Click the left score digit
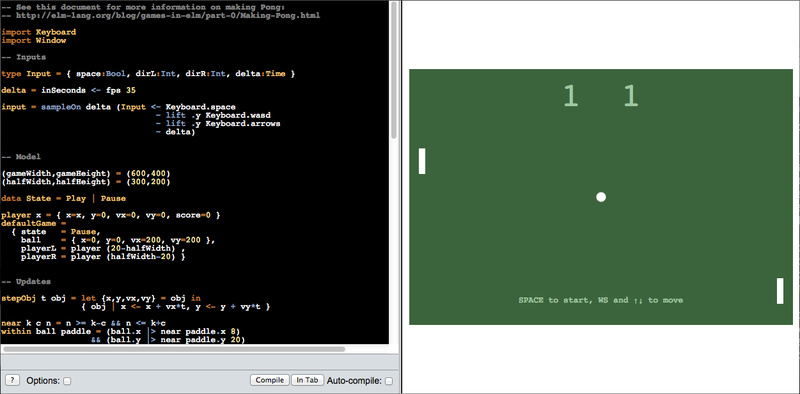This screenshot has height=394, width=800. [x=570, y=96]
